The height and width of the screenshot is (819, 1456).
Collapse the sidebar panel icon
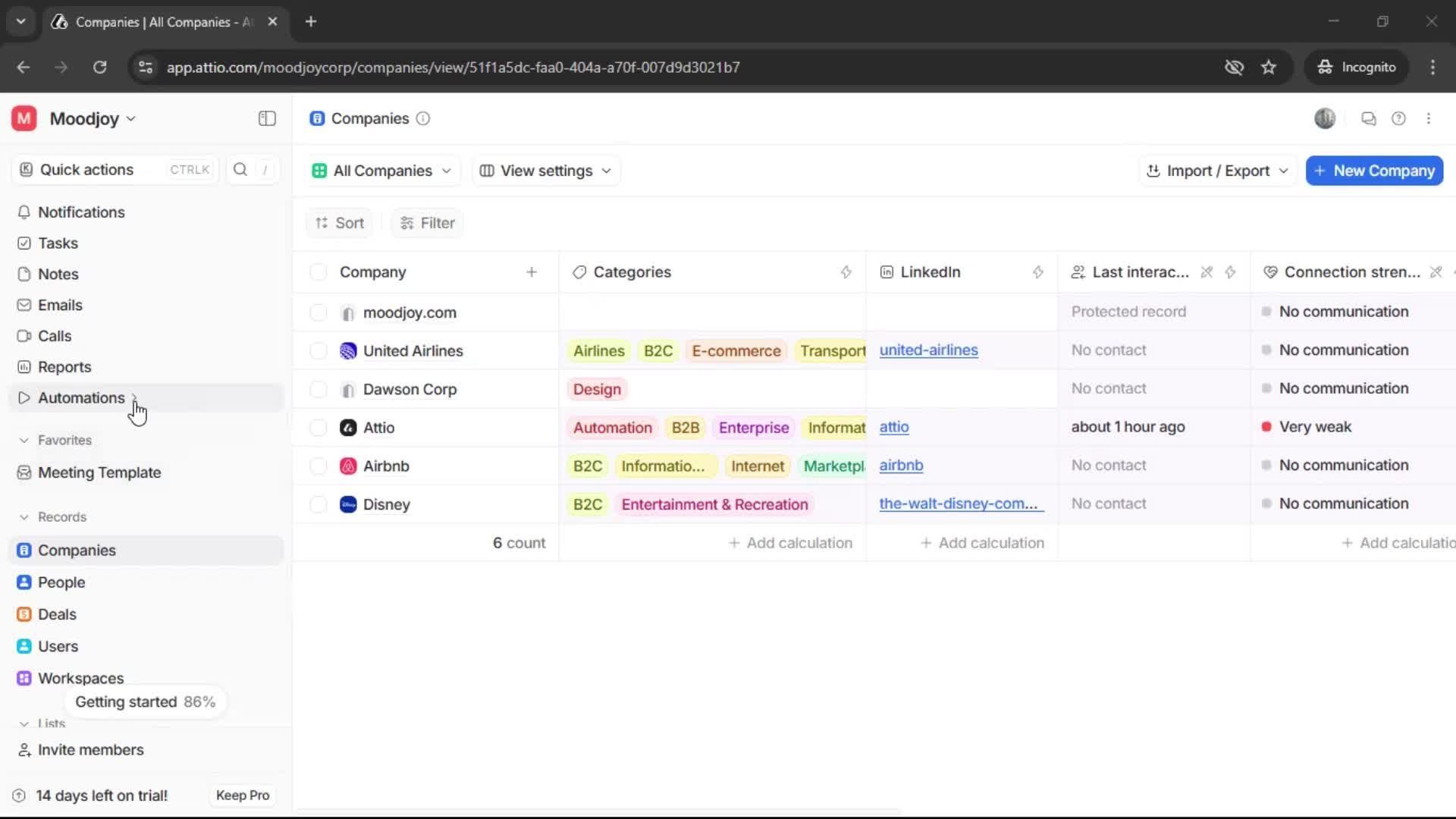[267, 118]
